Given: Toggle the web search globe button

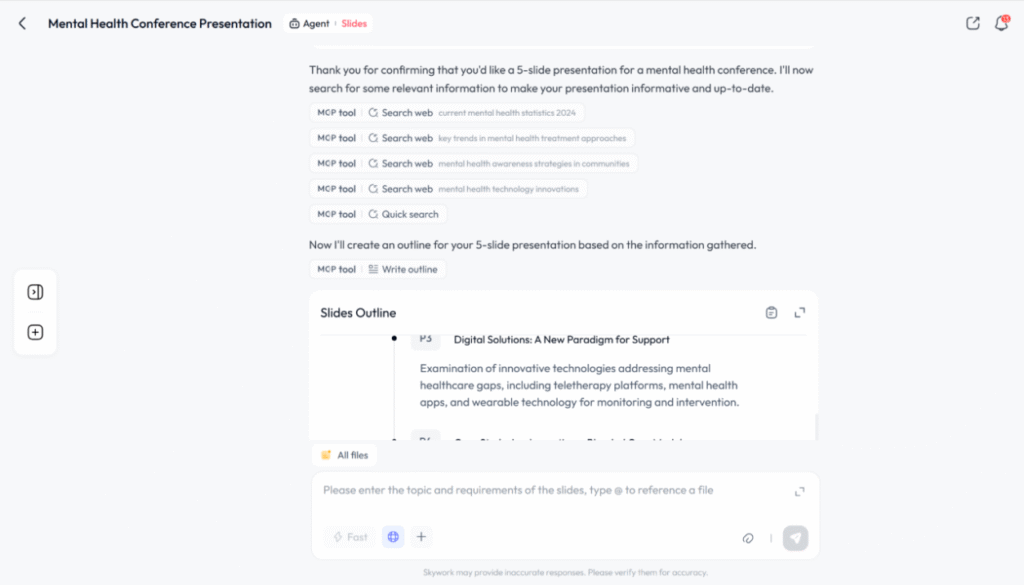Looking at the screenshot, I should click(x=393, y=537).
